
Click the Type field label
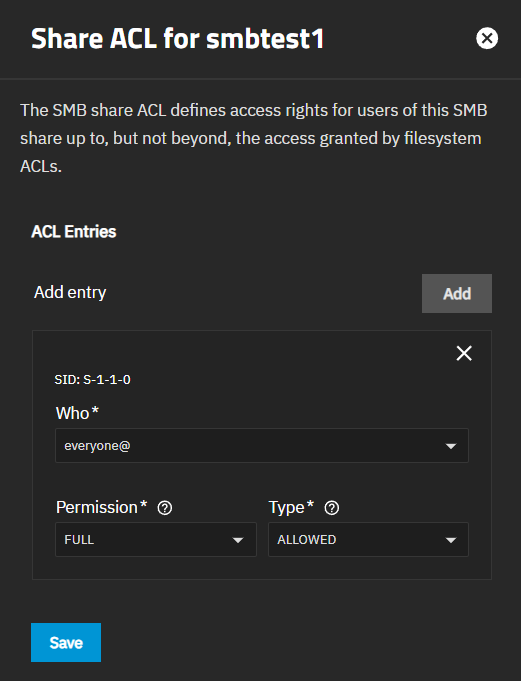pyautogui.click(x=291, y=507)
